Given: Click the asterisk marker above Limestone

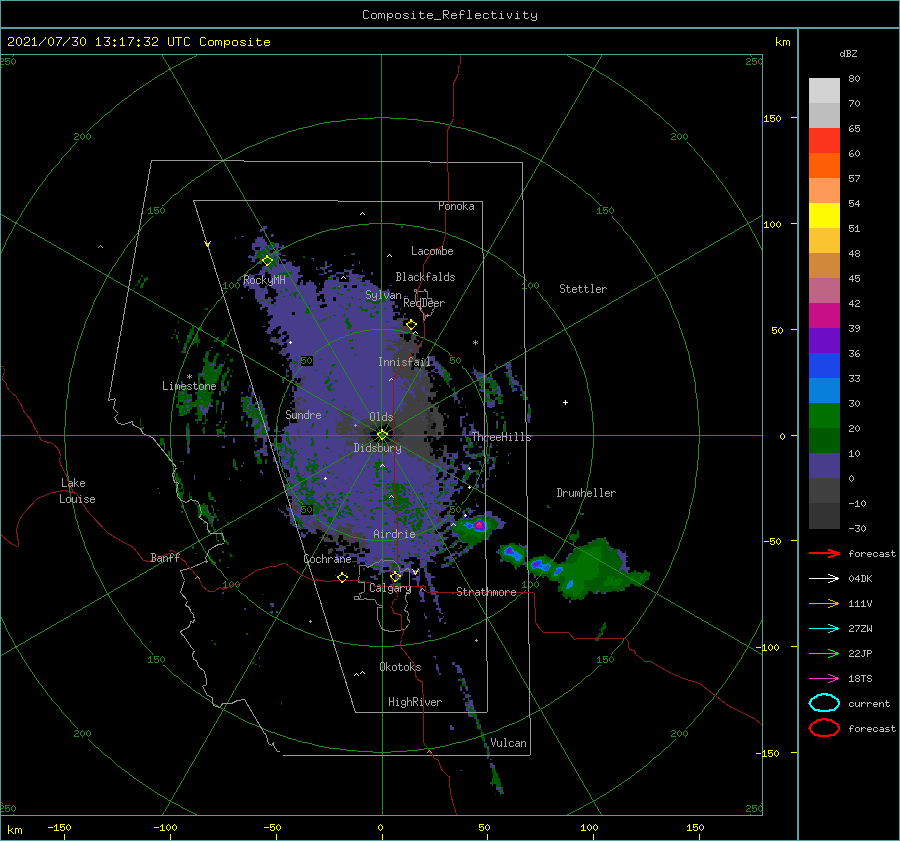Looking at the screenshot, I should click(189, 377).
